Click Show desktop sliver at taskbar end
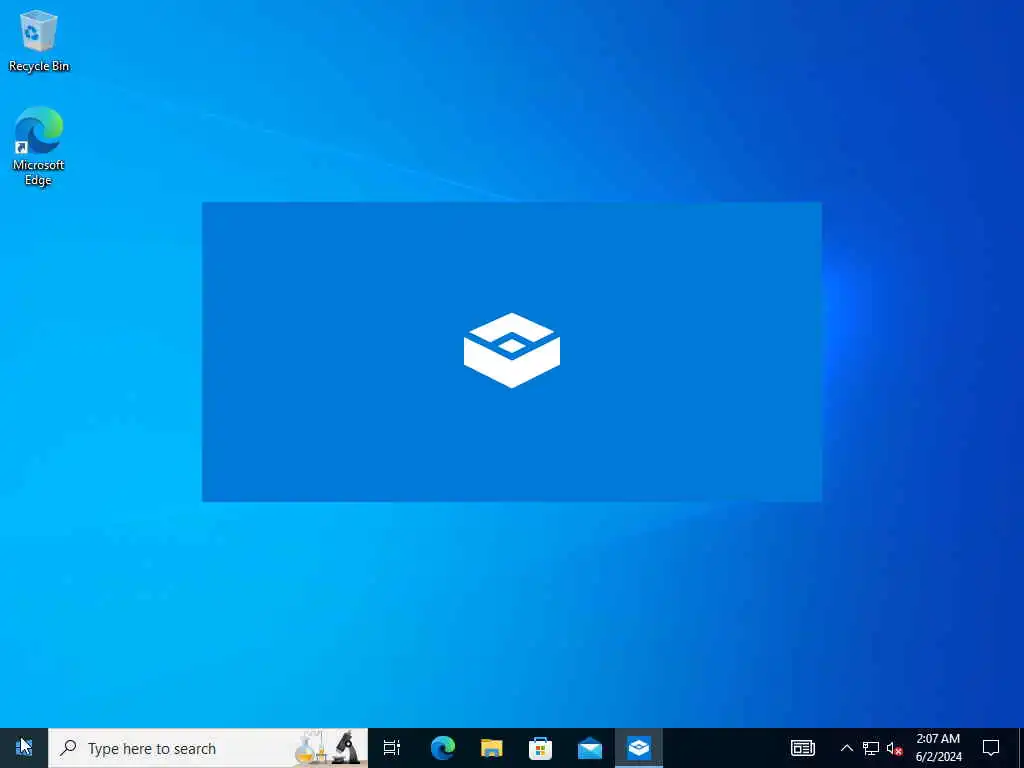The width and height of the screenshot is (1024, 768). [x=1021, y=748]
